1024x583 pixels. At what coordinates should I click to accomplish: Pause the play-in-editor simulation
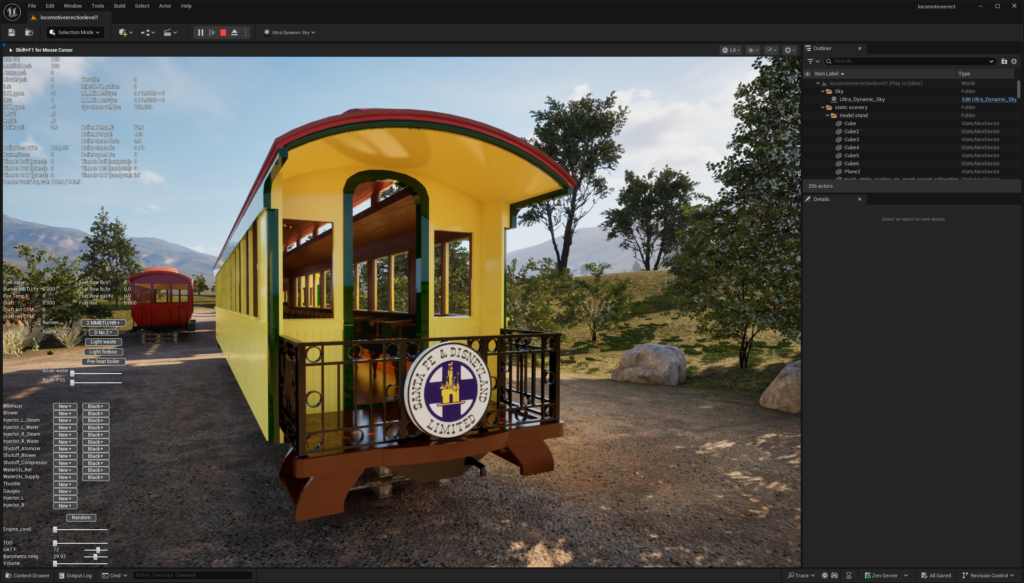[x=200, y=32]
